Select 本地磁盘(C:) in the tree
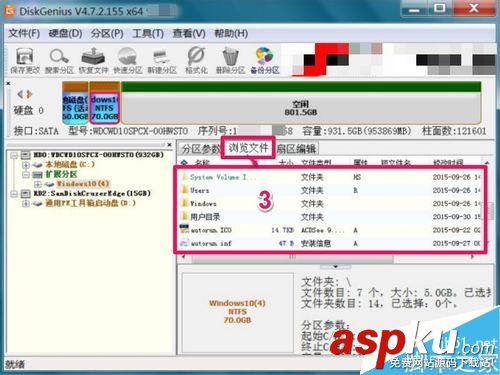This screenshot has width=500, height=375. tap(70, 165)
